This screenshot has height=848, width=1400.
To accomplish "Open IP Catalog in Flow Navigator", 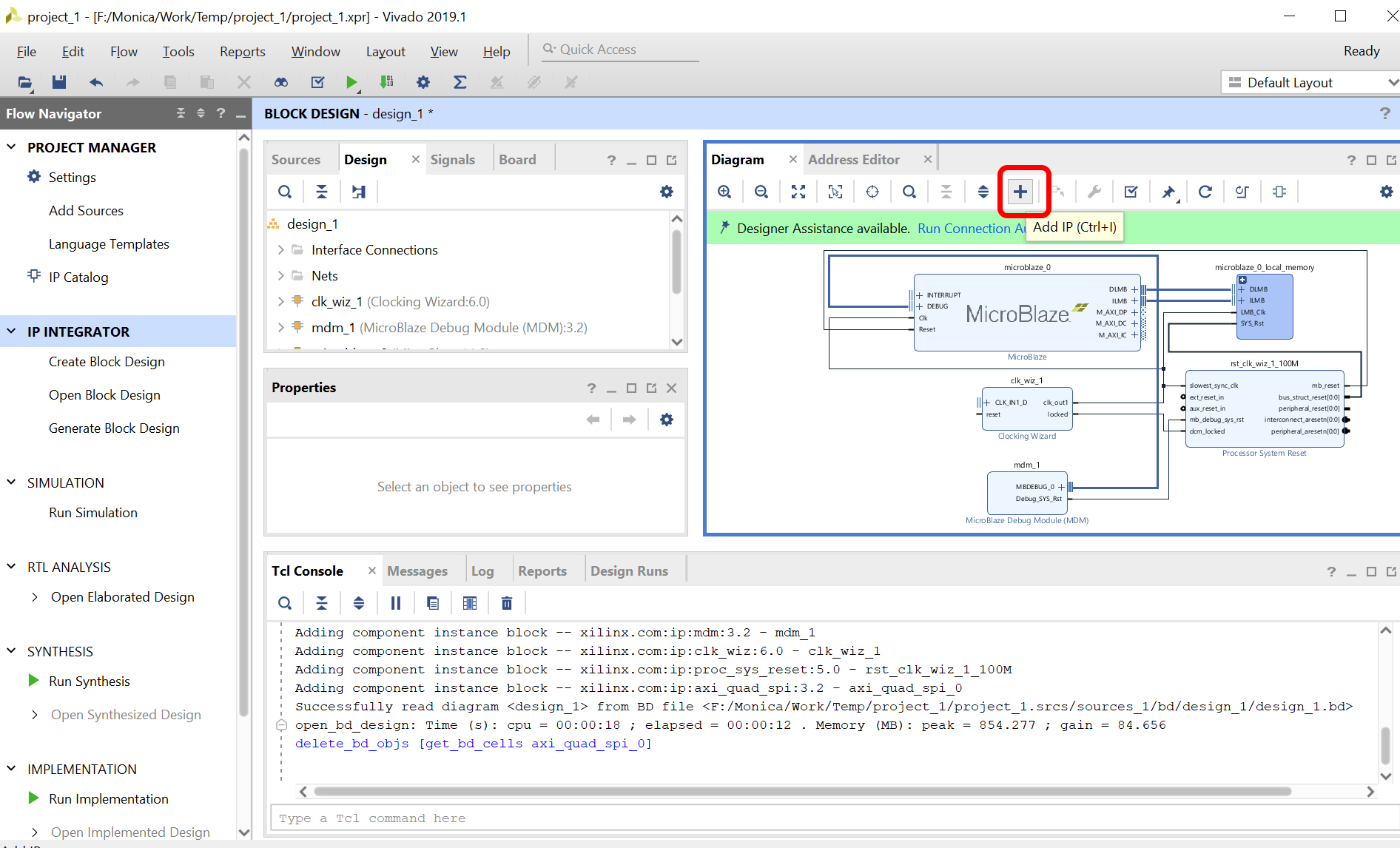I will tap(78, 277).
